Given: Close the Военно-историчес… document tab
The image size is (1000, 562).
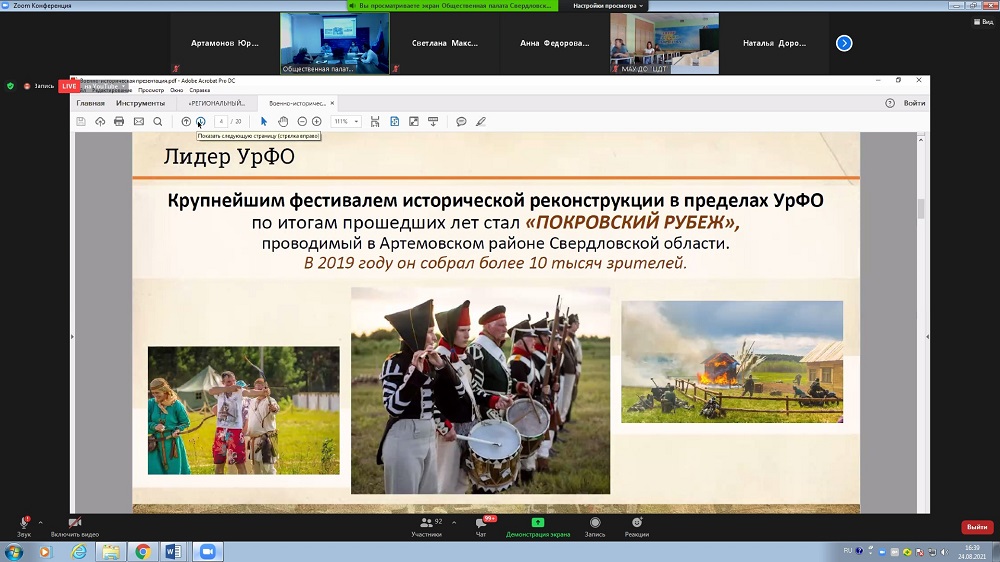Looking at the screenshot, I should coord(332,103).
